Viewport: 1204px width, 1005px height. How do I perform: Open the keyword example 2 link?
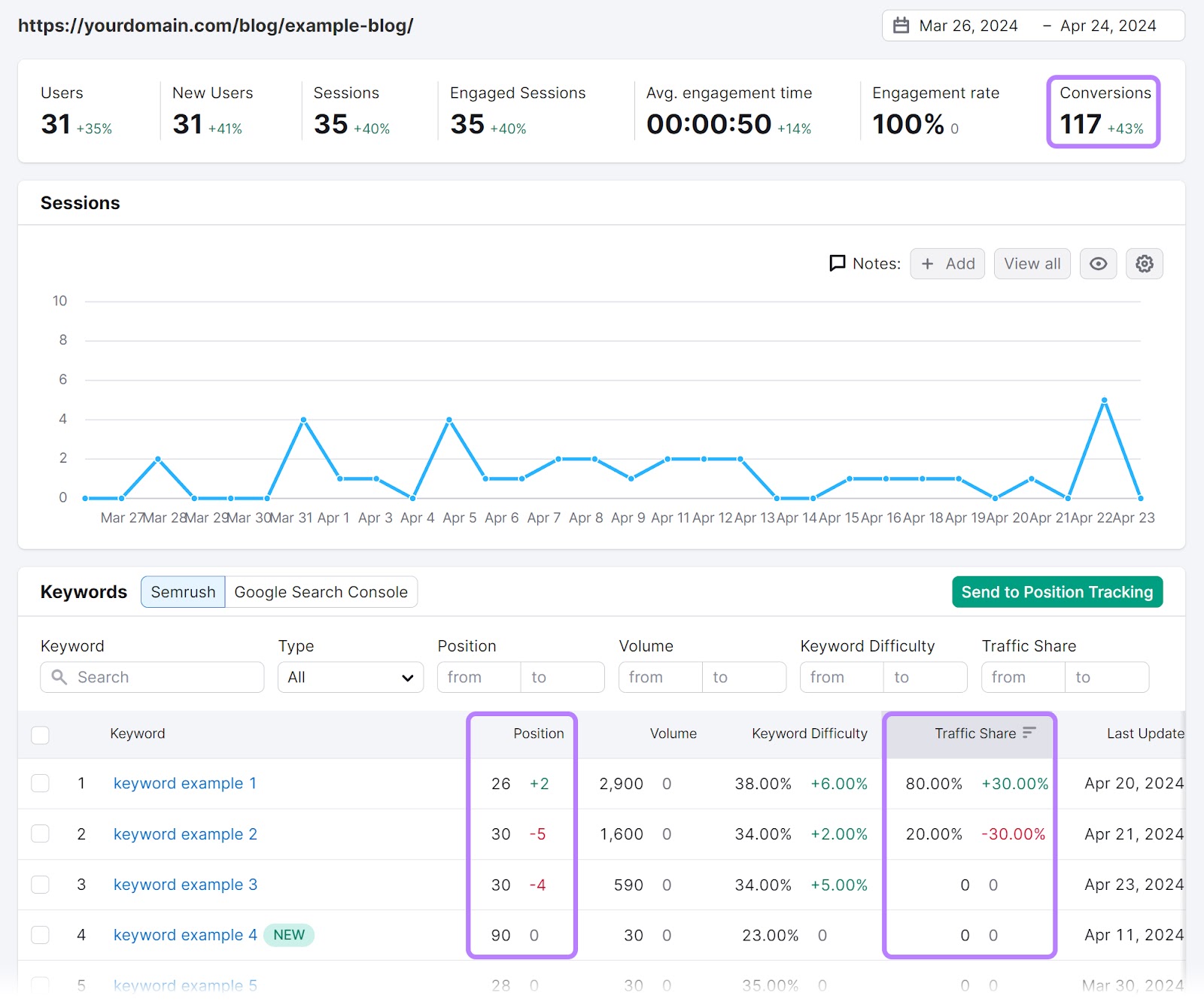click(184, 834)
